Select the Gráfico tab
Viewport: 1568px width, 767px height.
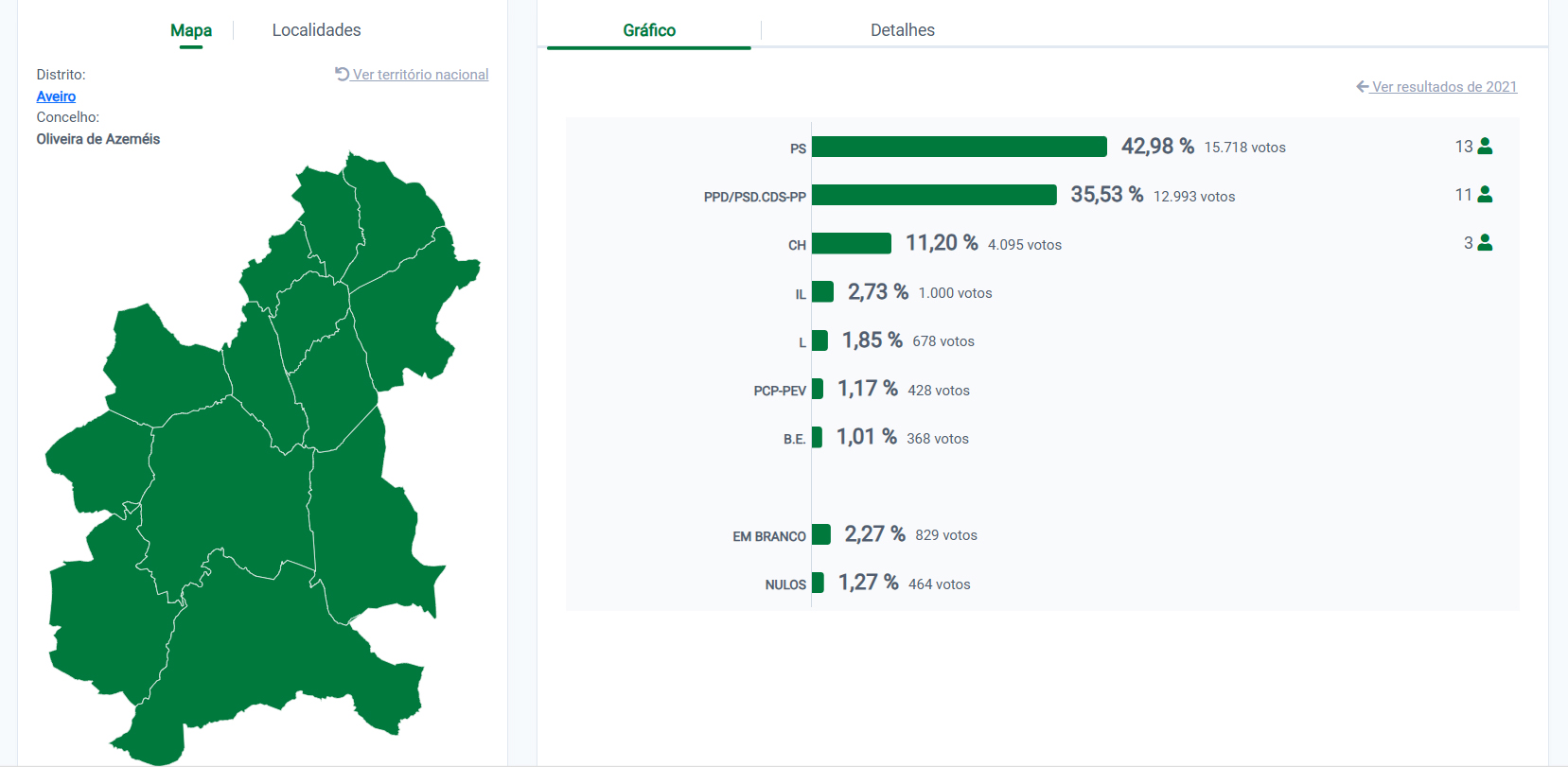click(x=649, y=30)
